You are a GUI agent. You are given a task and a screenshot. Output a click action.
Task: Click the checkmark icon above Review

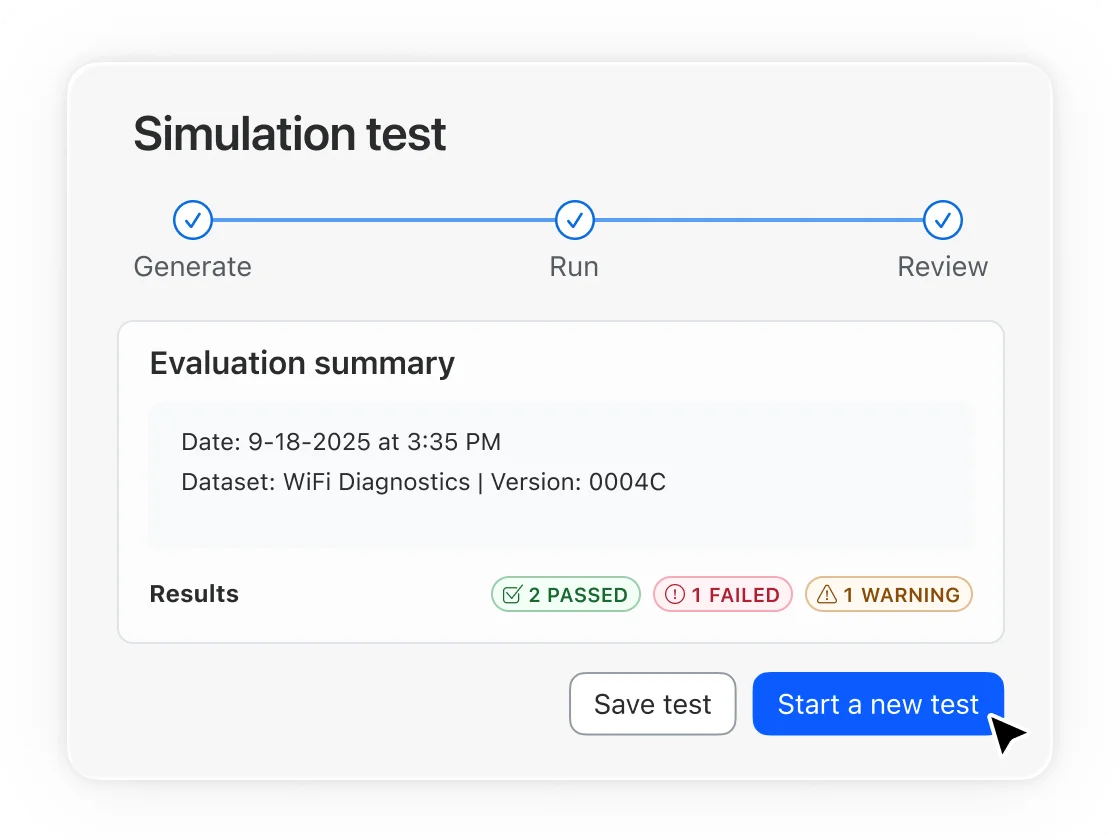(942, 220)
